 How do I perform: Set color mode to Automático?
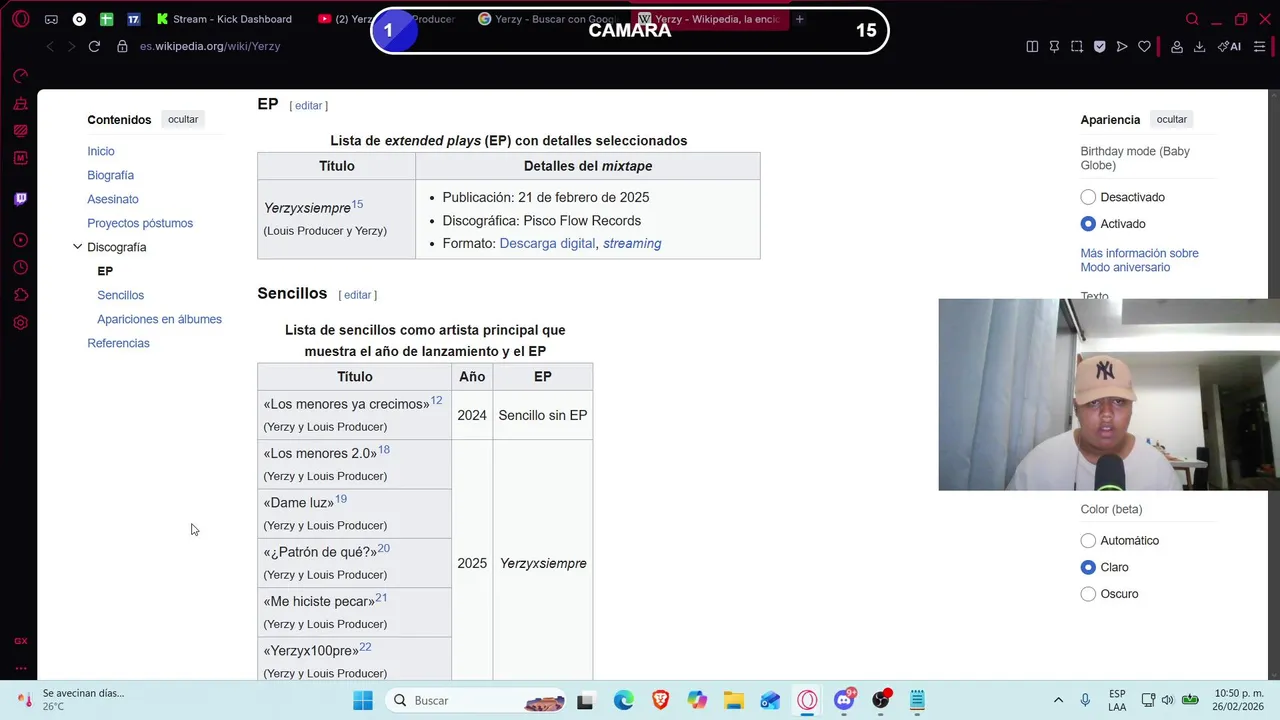click(1088, 540)
